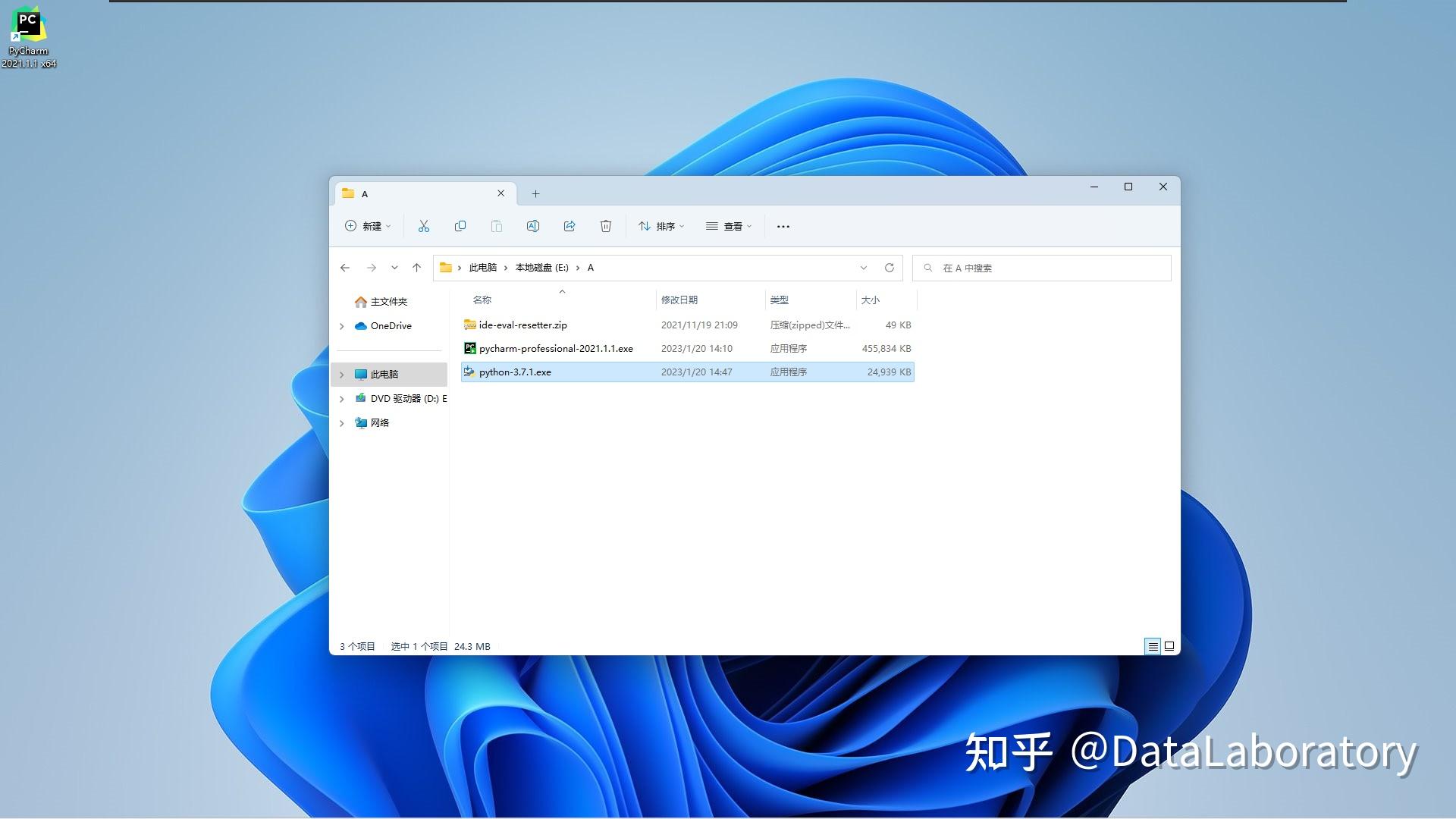Click the Share icon in toolbar

click(570, 226)
